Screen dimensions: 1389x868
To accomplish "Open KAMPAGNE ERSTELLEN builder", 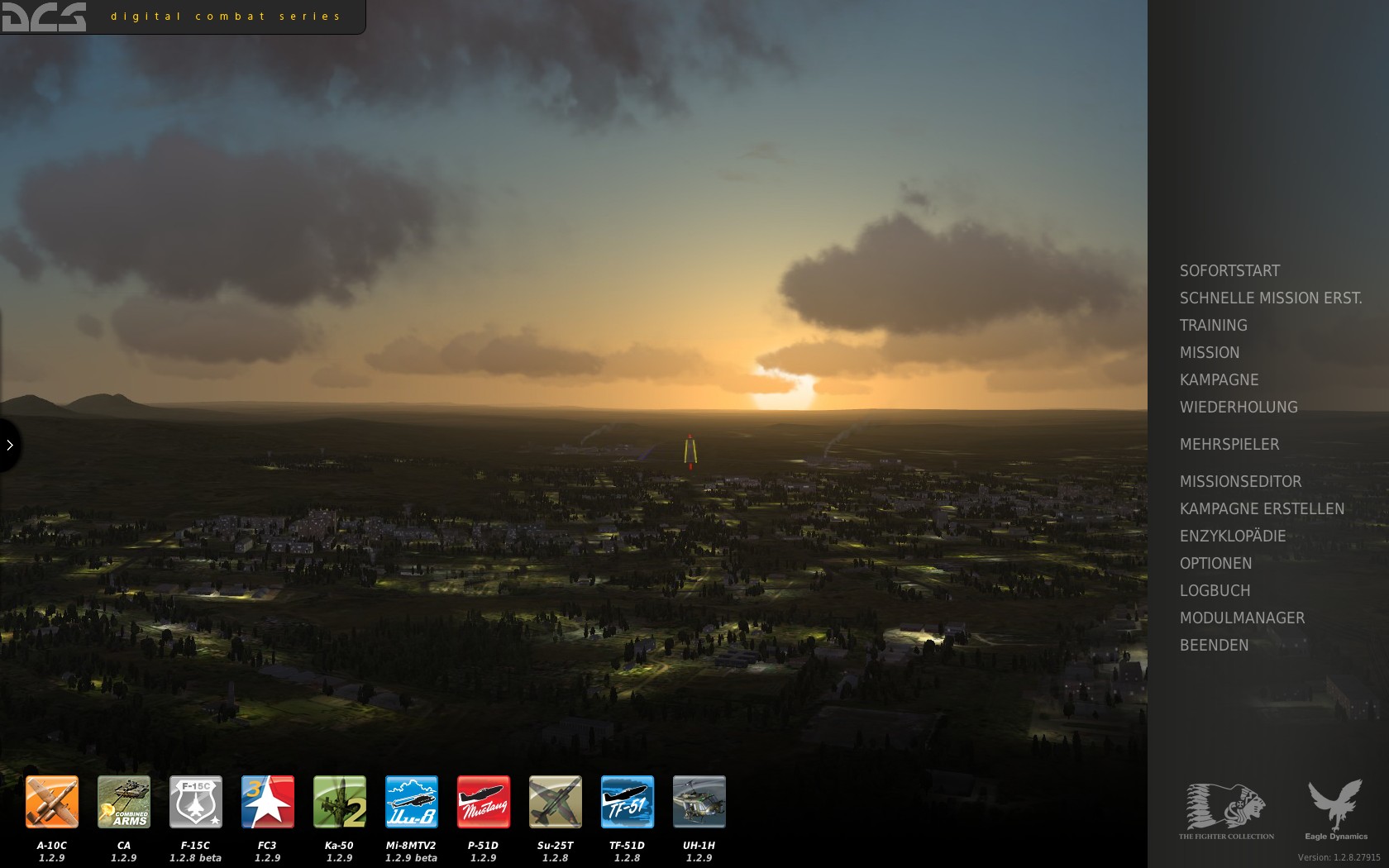I will click(x=1262, y=509).
